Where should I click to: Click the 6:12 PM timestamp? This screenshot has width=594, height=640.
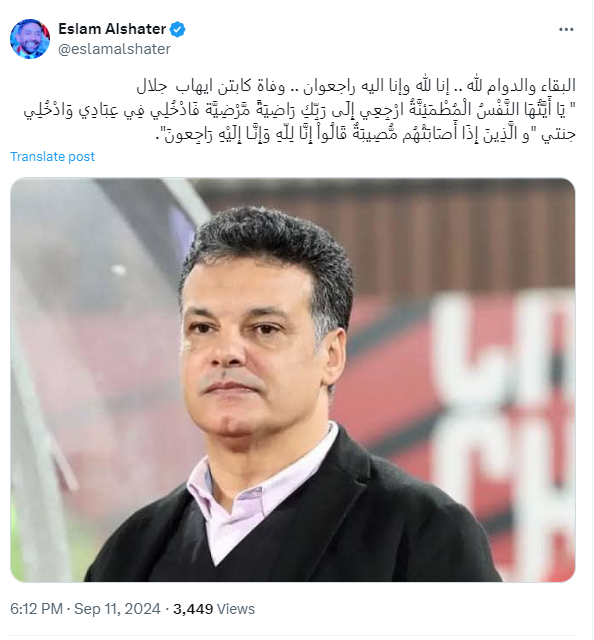pyautogui.click(x=36, y=609)
